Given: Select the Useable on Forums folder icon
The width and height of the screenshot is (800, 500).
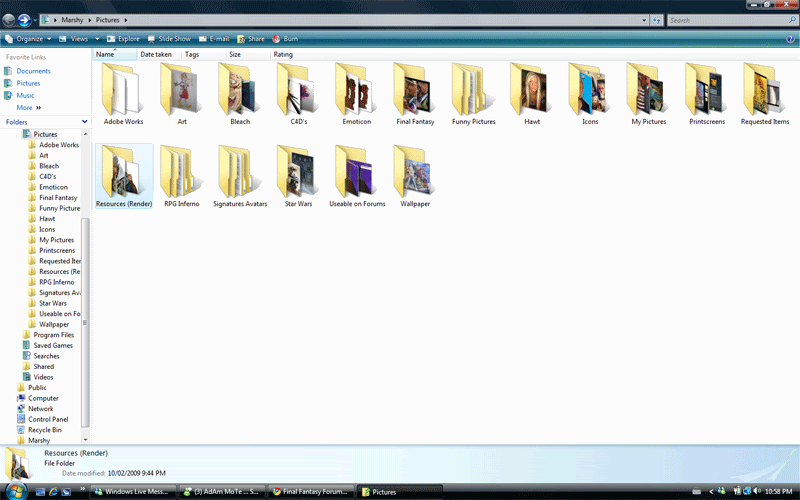Looking at the screenshot, I should click(356, 172).
